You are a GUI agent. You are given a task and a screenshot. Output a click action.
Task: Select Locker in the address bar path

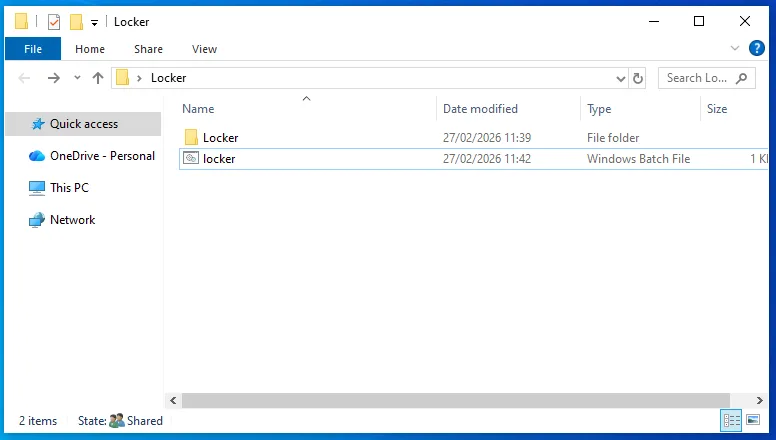168,78
